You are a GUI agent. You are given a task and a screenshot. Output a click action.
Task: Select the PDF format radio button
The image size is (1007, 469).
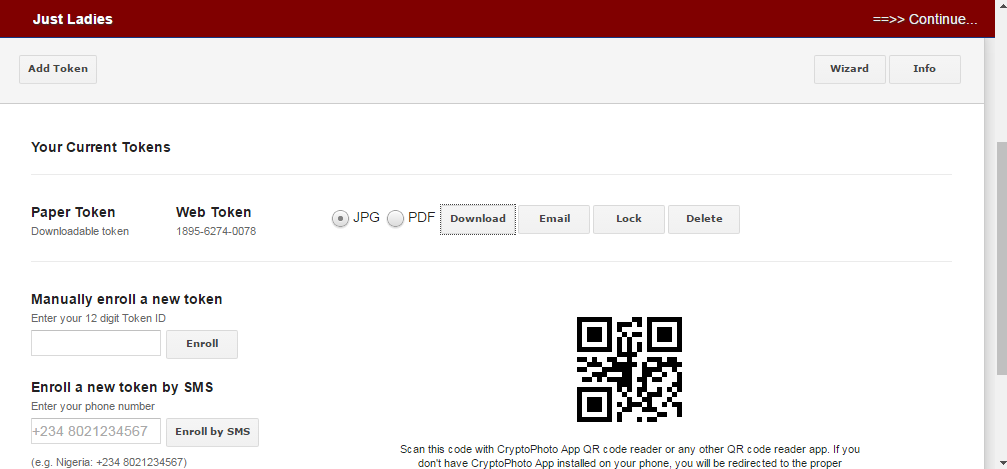pos(396,218)
